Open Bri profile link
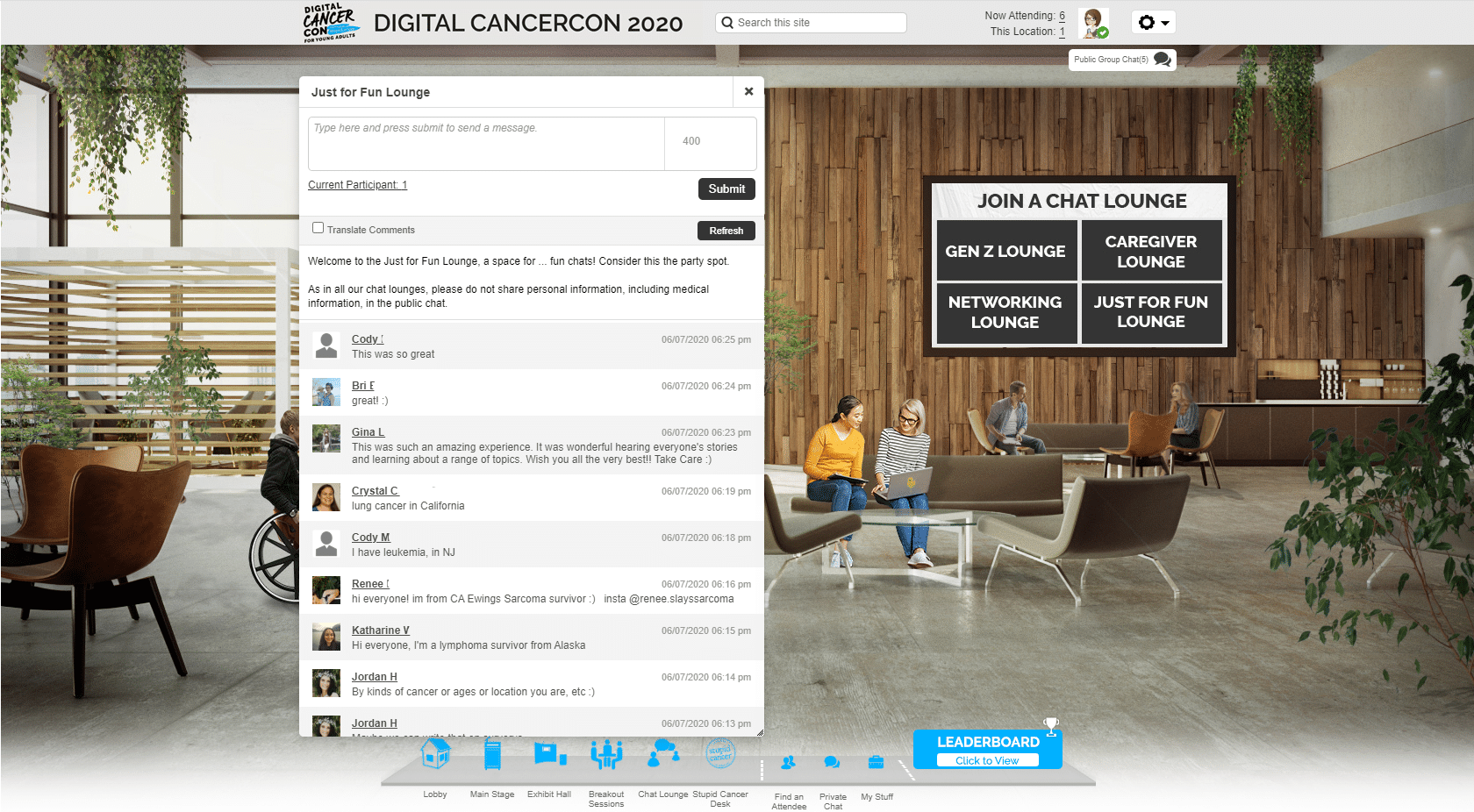This screenshot has height=812, width=1474. (362, 386)
